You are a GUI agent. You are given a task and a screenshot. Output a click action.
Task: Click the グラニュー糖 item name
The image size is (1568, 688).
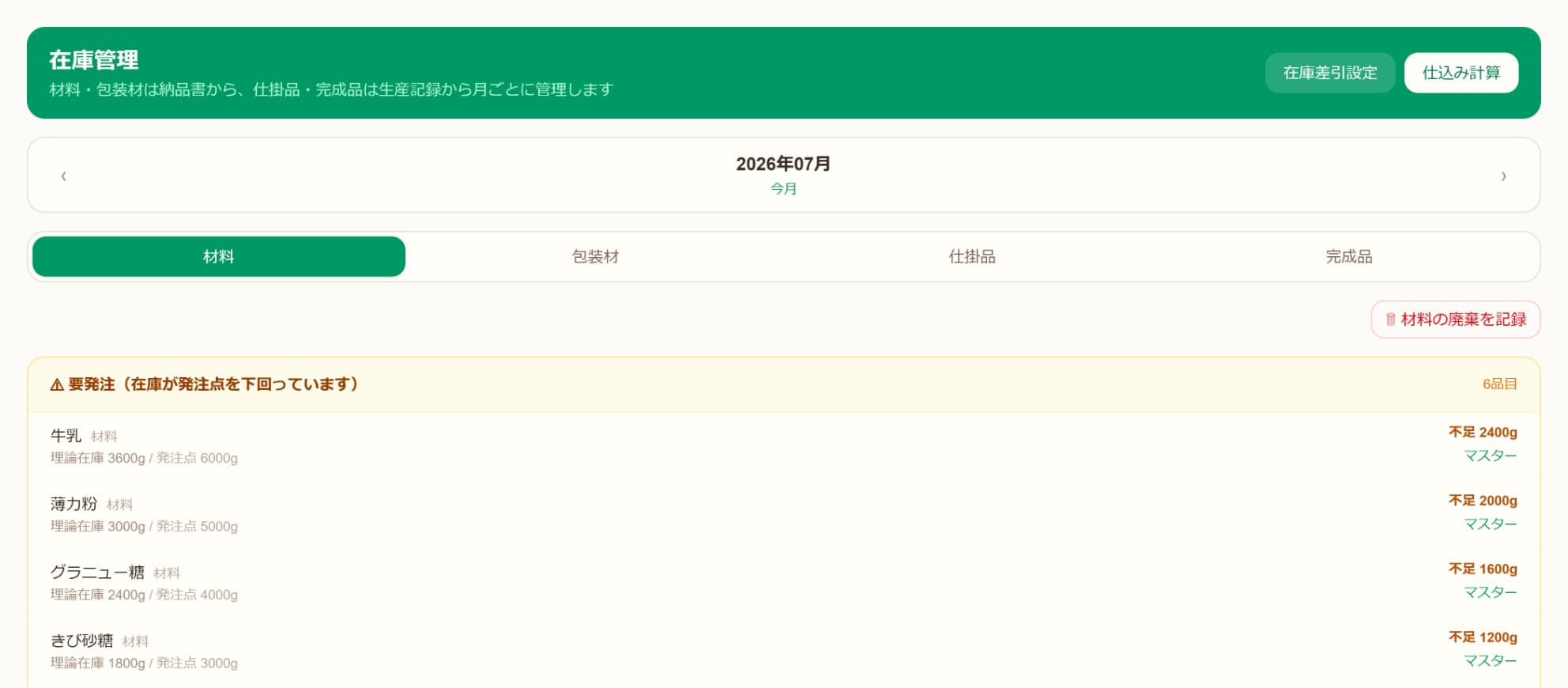97,573
